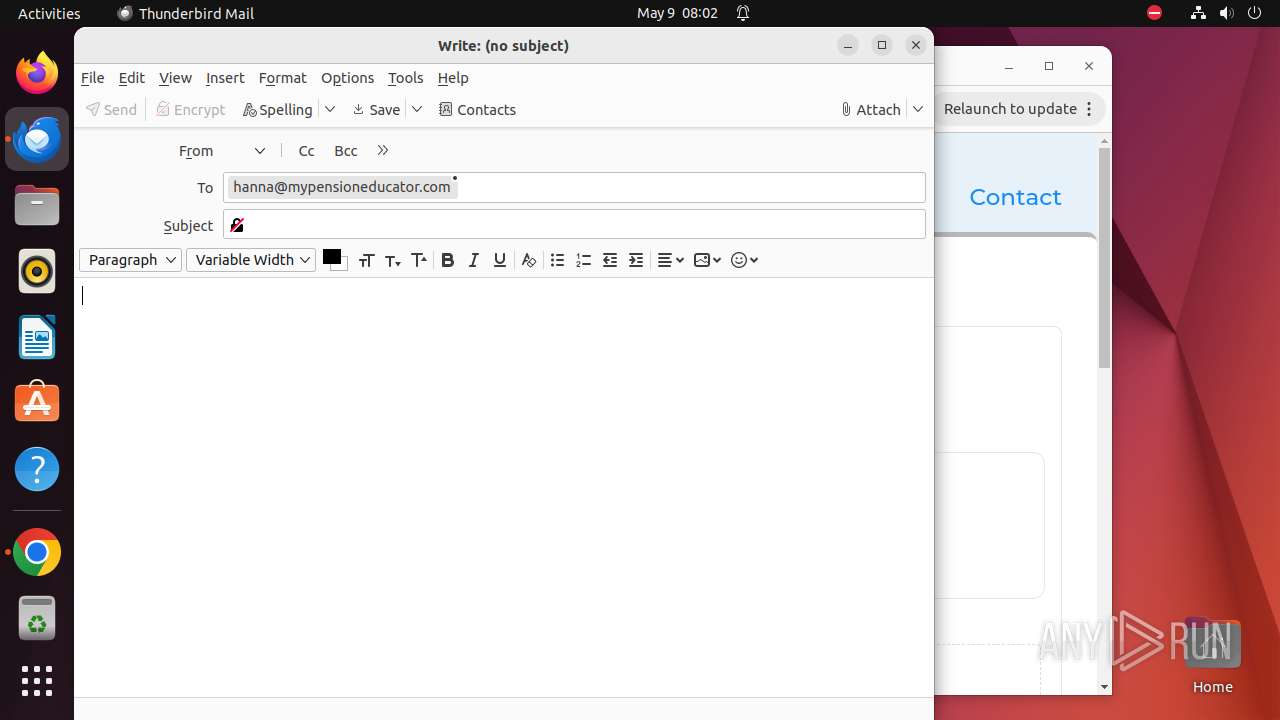The width and height of the screenshot is (1280, 720).
Task: Click into the Subject field
Action: point(574,225)
